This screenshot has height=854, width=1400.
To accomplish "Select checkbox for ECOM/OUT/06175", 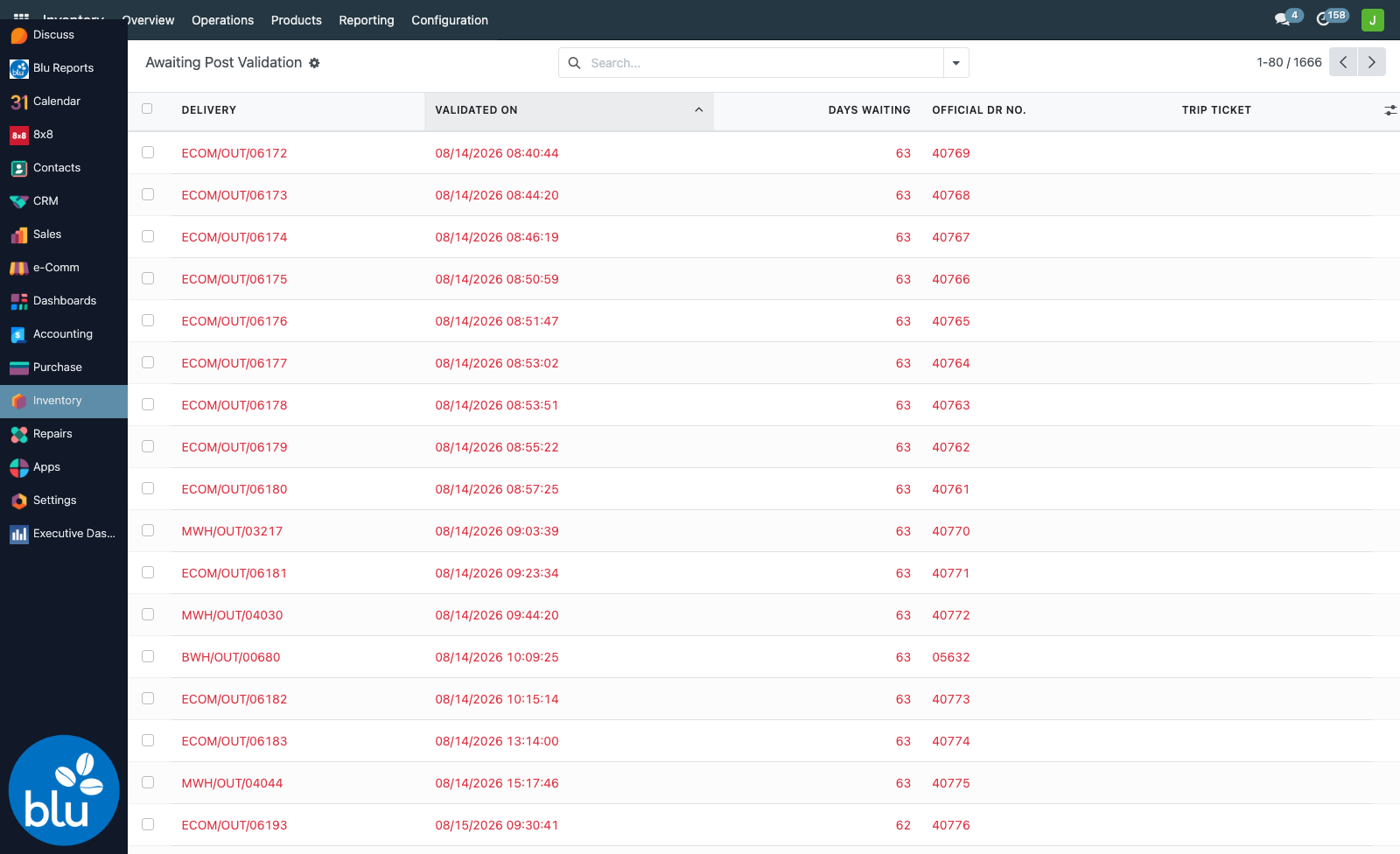I will 148,278.
